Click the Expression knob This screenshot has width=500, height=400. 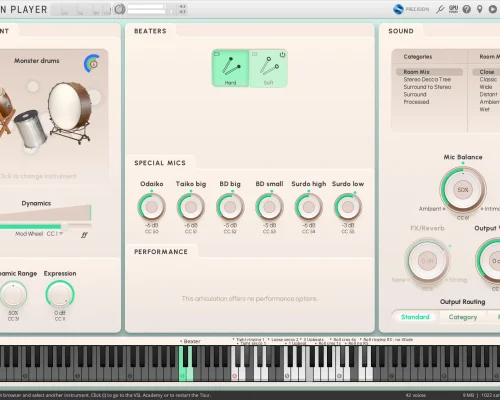point(60,294)
